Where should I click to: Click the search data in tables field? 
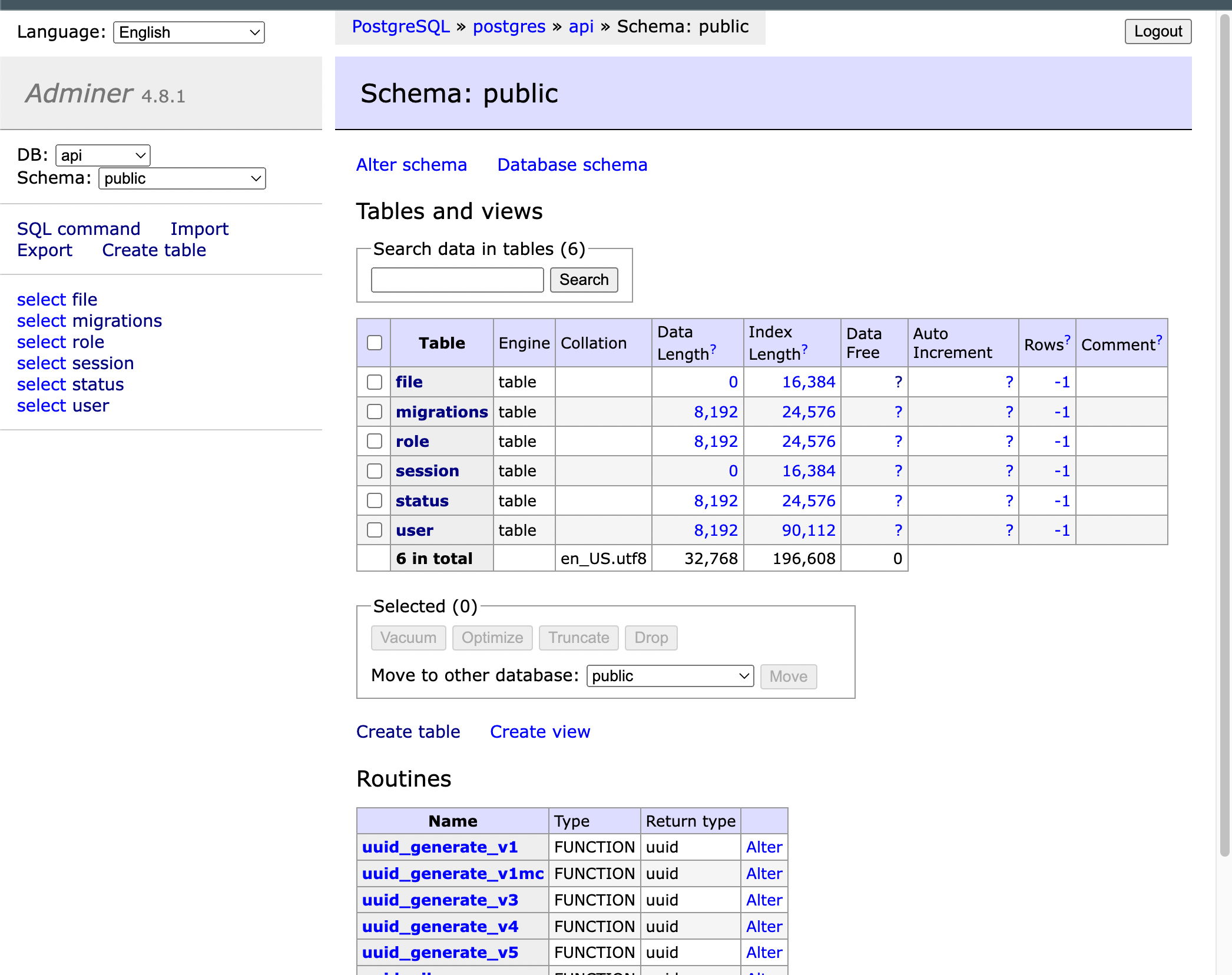click(x=457, y=280)
